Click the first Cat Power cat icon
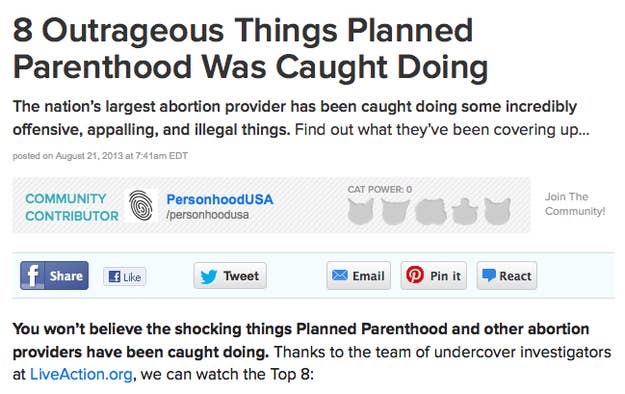Viewport: 625px width, 394px height. pyautogui.click(x=361, y=211)
